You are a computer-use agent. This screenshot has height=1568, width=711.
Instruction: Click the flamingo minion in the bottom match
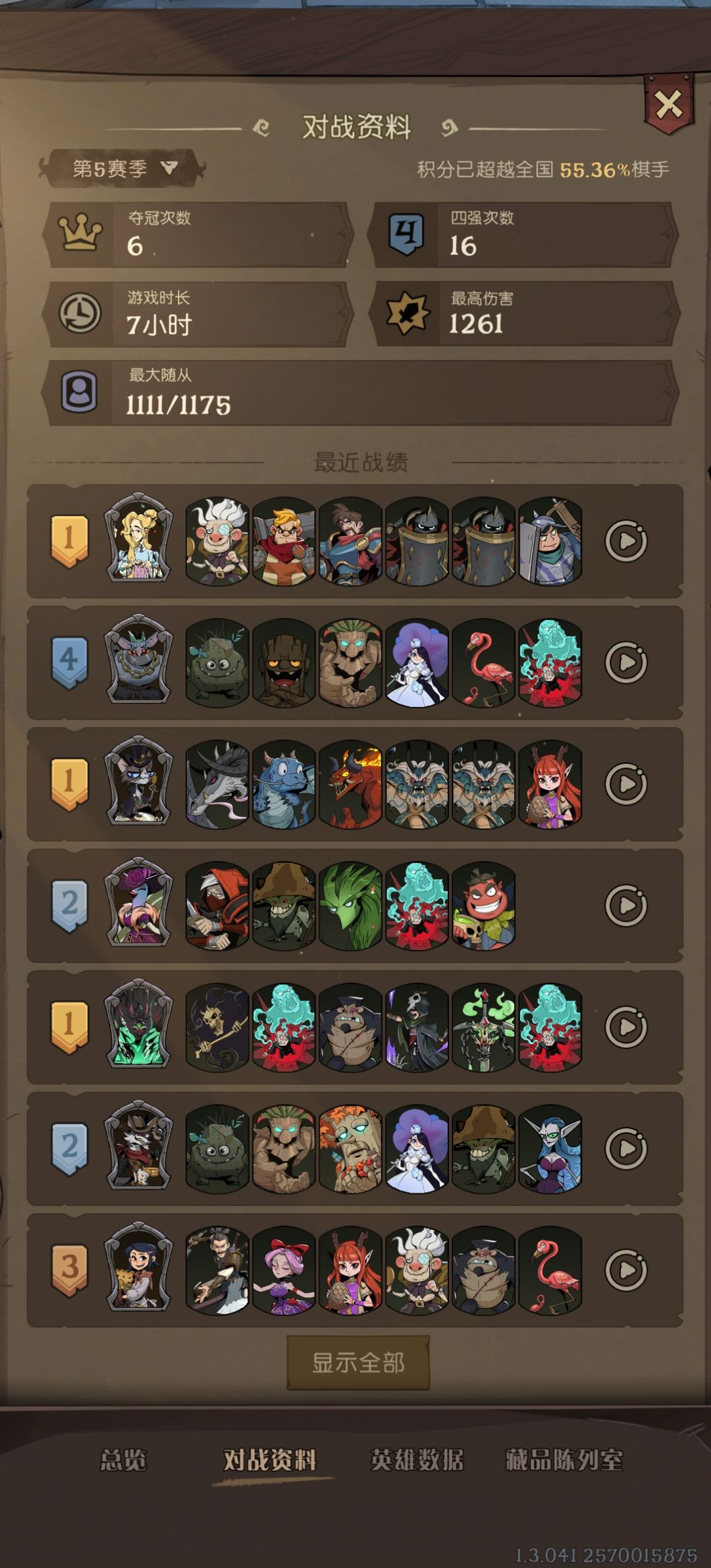tap(550, 1270)
